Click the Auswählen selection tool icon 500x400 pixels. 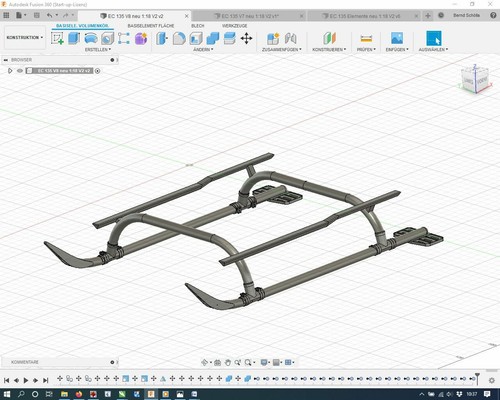434,38
